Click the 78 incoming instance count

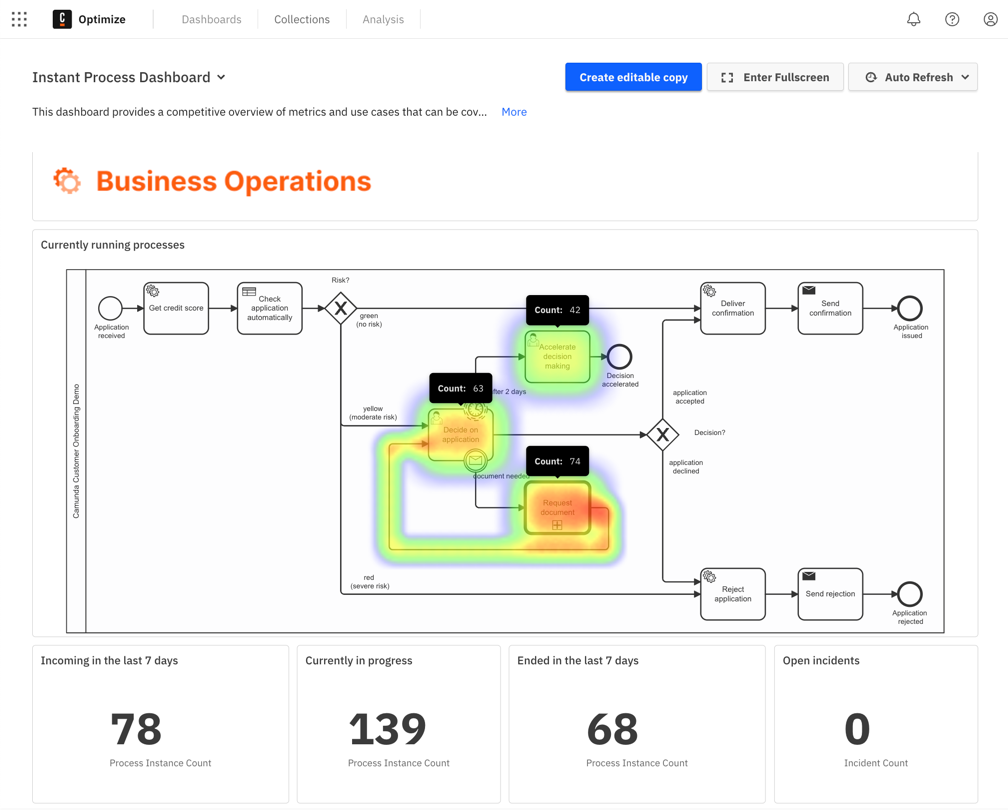pyautogui.click(x=136, y=729)
